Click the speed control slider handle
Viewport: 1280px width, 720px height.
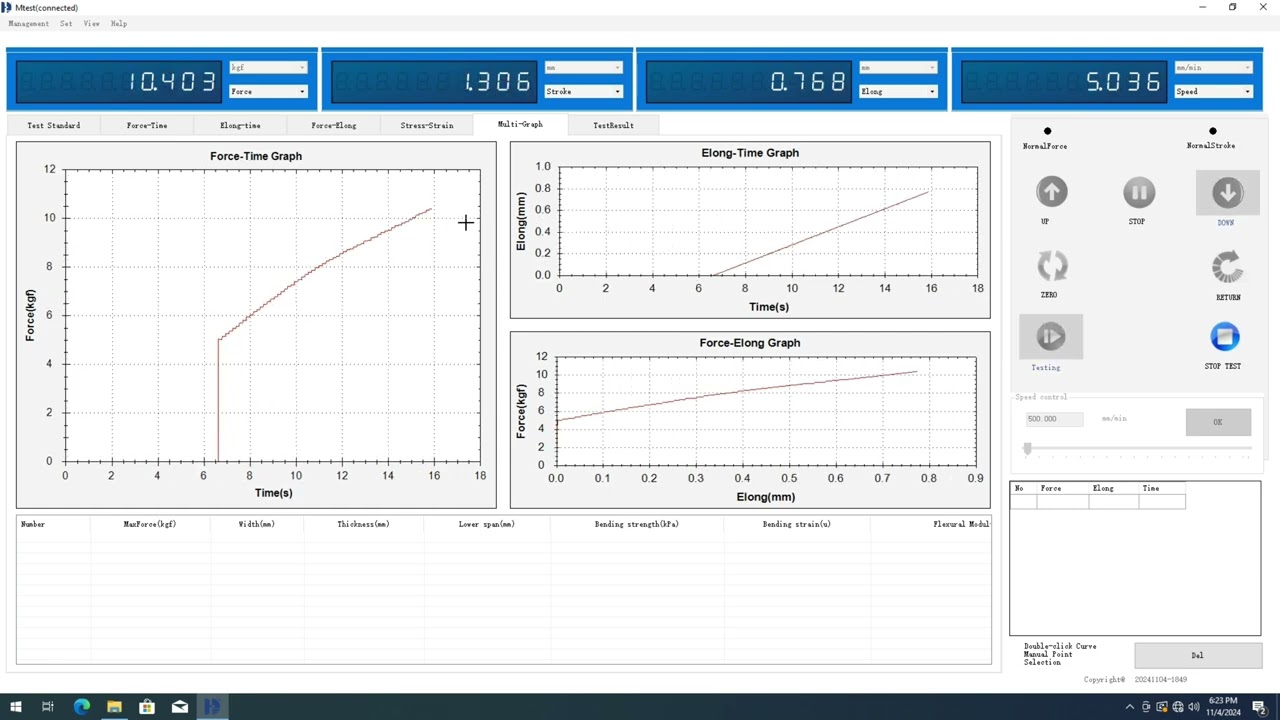point(1027,449)
